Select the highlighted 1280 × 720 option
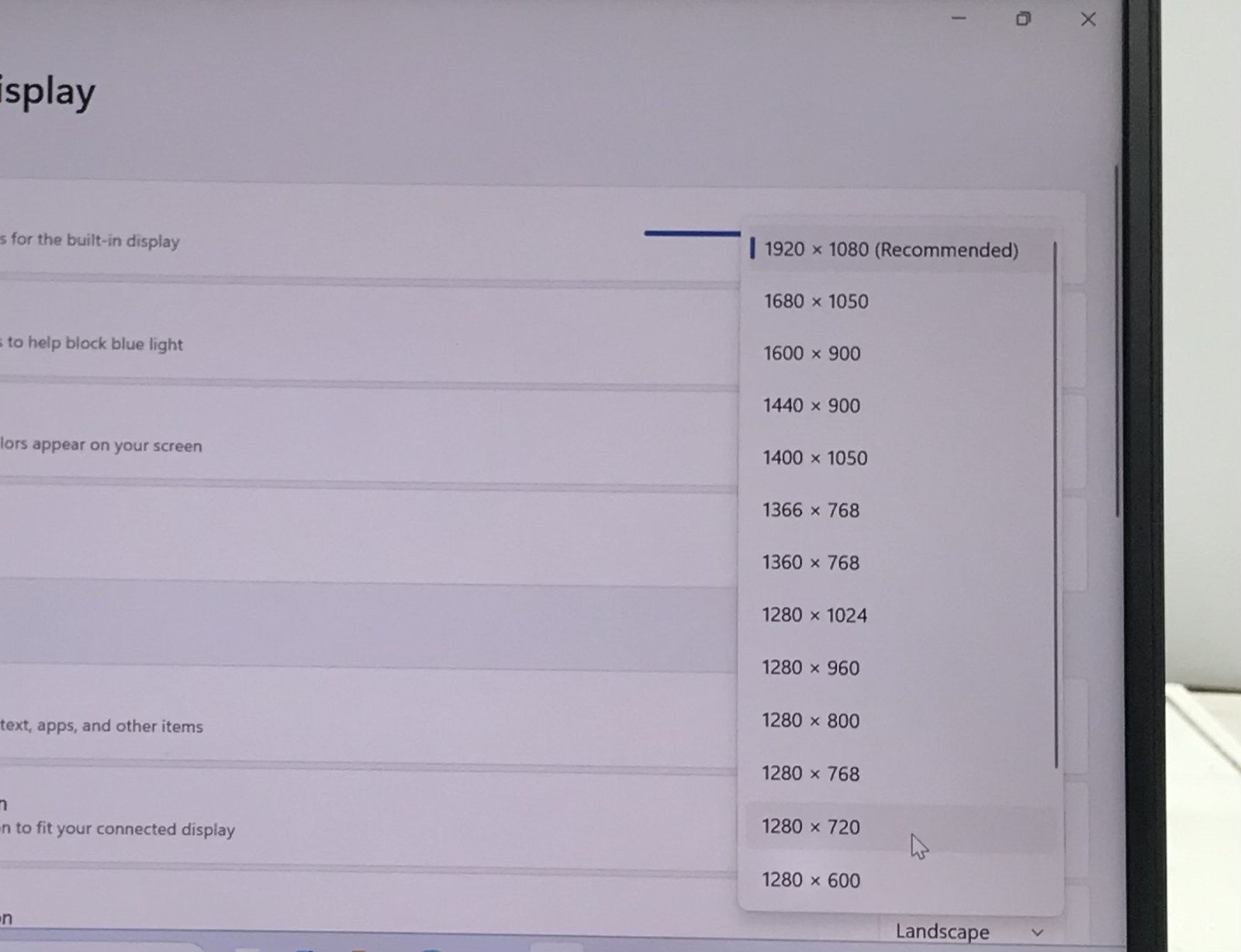Screen dimensions: 1241x952 tap(900, 827)
